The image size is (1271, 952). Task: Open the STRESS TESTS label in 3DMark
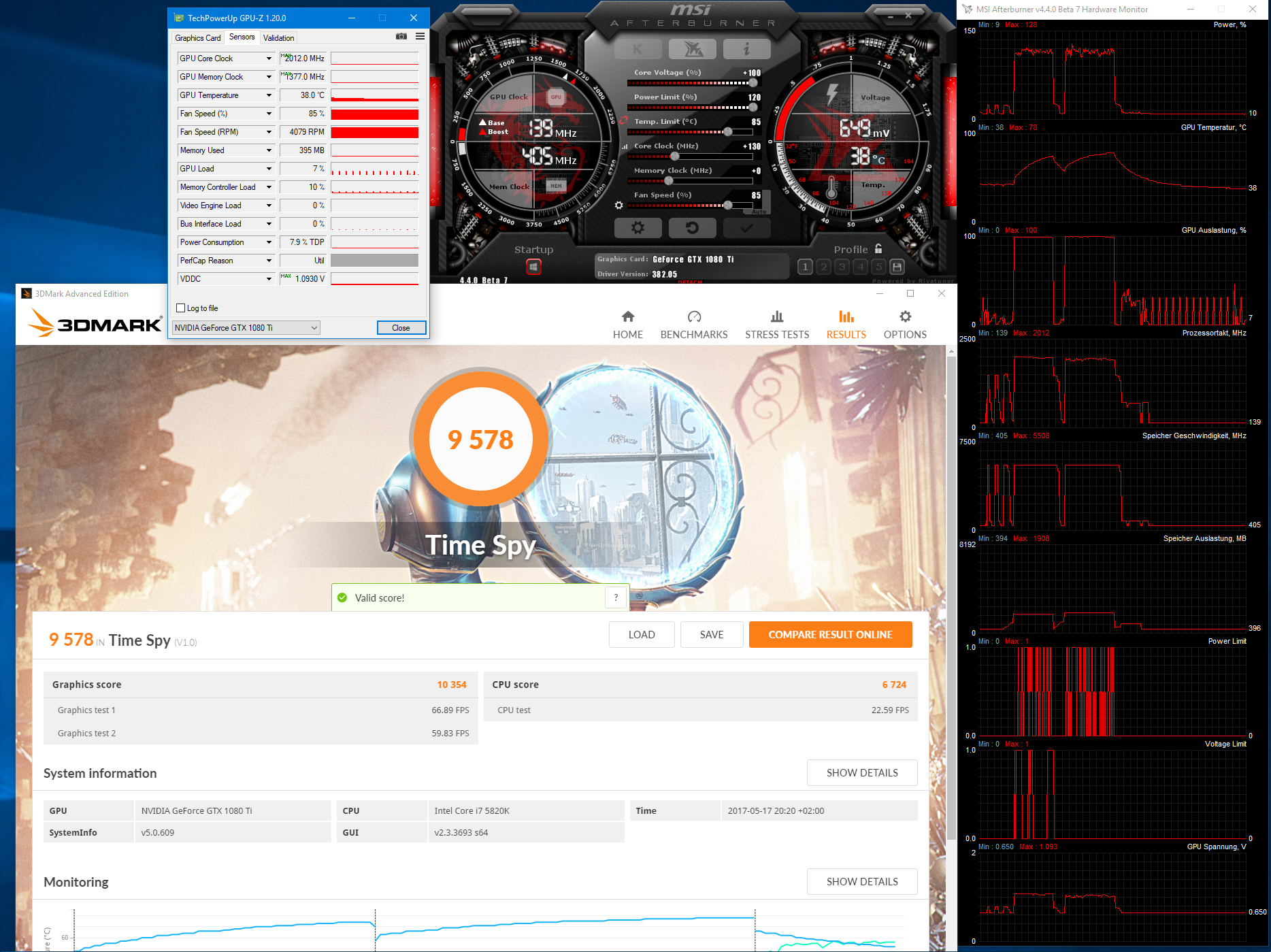pos(777,335)
